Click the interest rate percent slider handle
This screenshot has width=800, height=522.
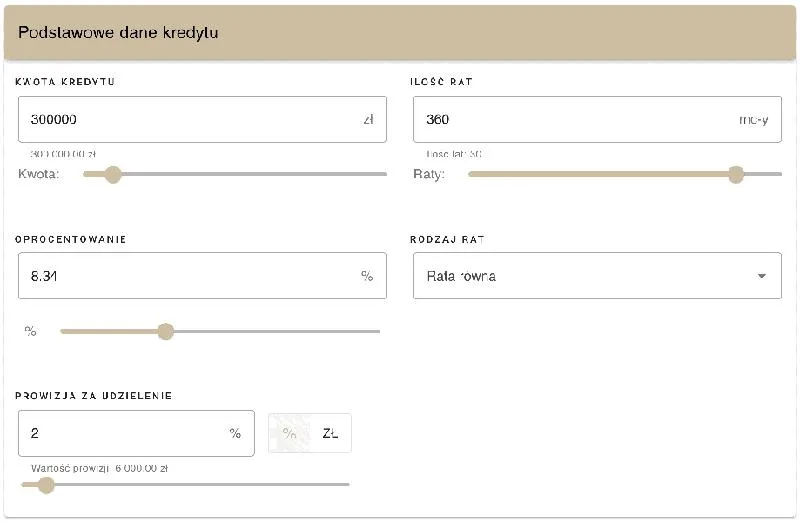pos(165,331)
